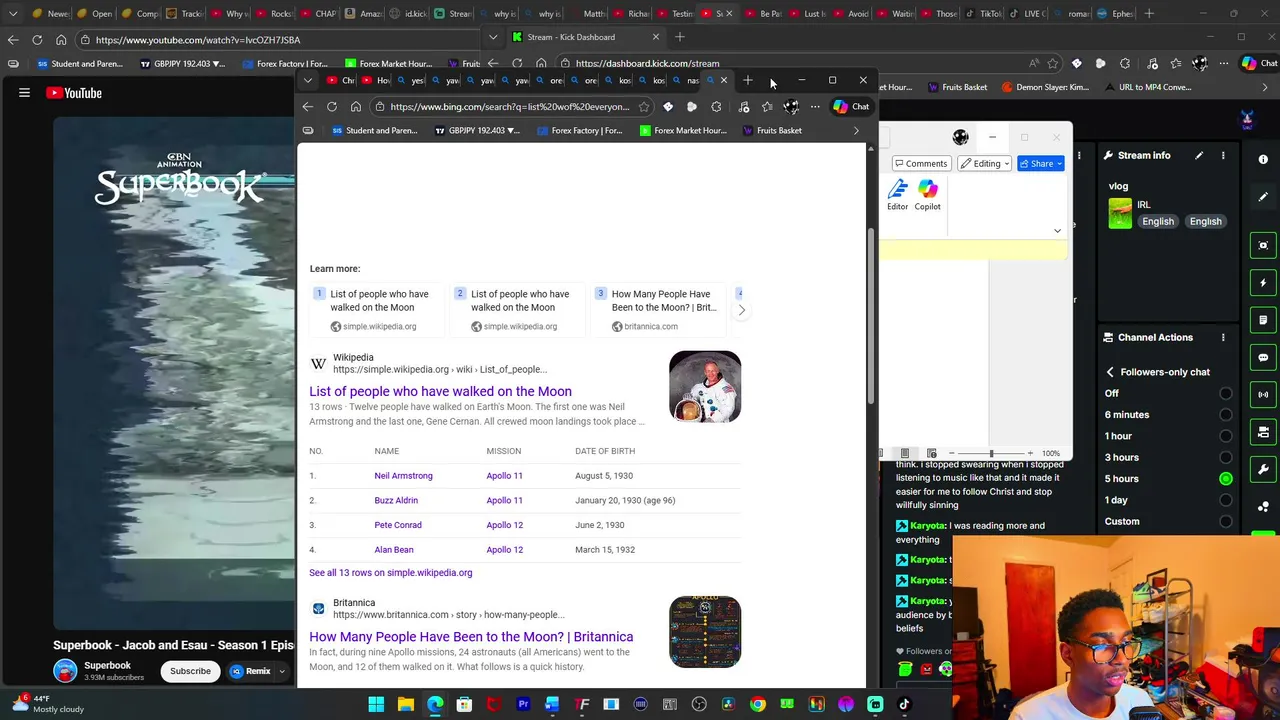Edit Stream info with the pencil icon
Viewport: 1280px width, 720px height.
(1197, 155)
